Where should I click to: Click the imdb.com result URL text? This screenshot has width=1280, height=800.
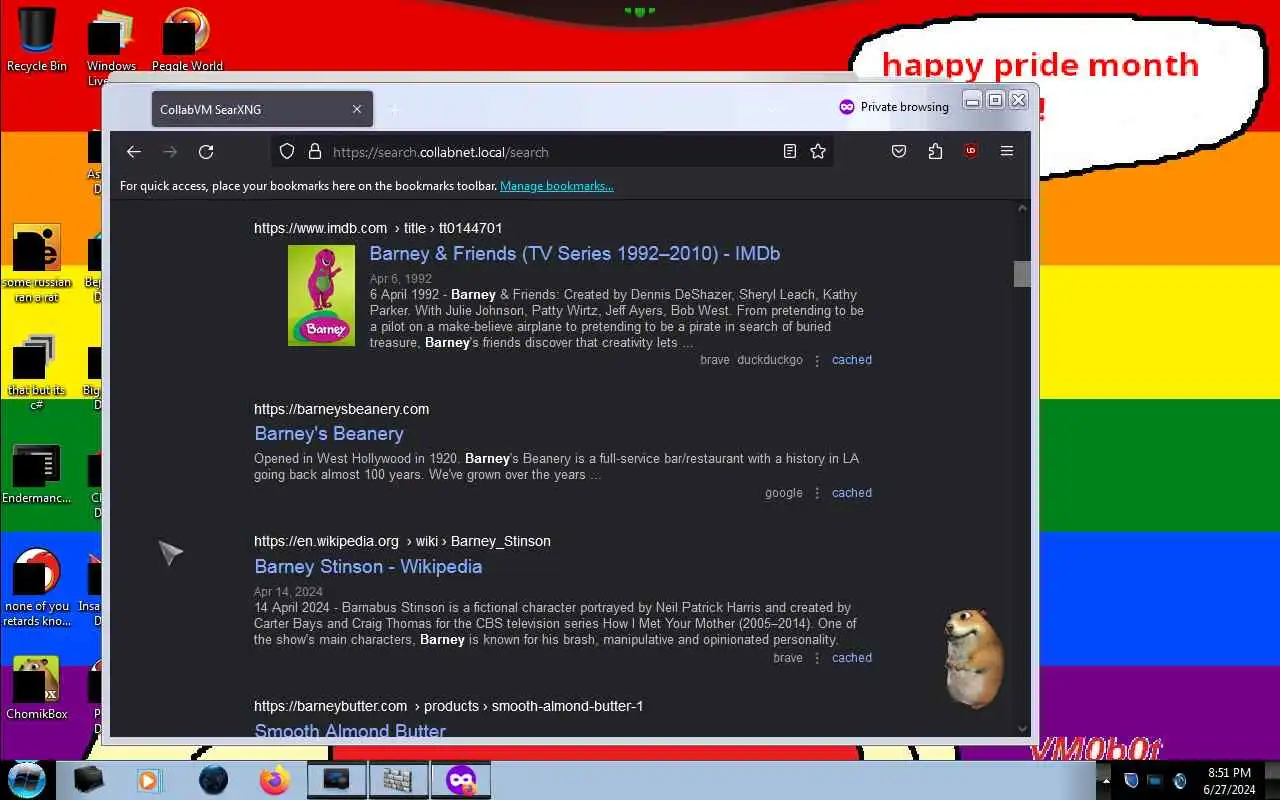378,228
